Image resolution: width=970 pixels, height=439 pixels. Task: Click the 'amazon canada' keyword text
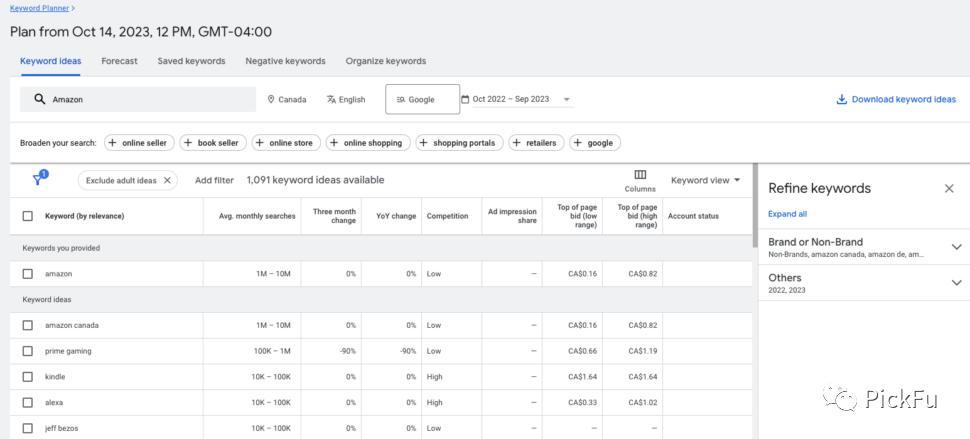pos(72,325)
